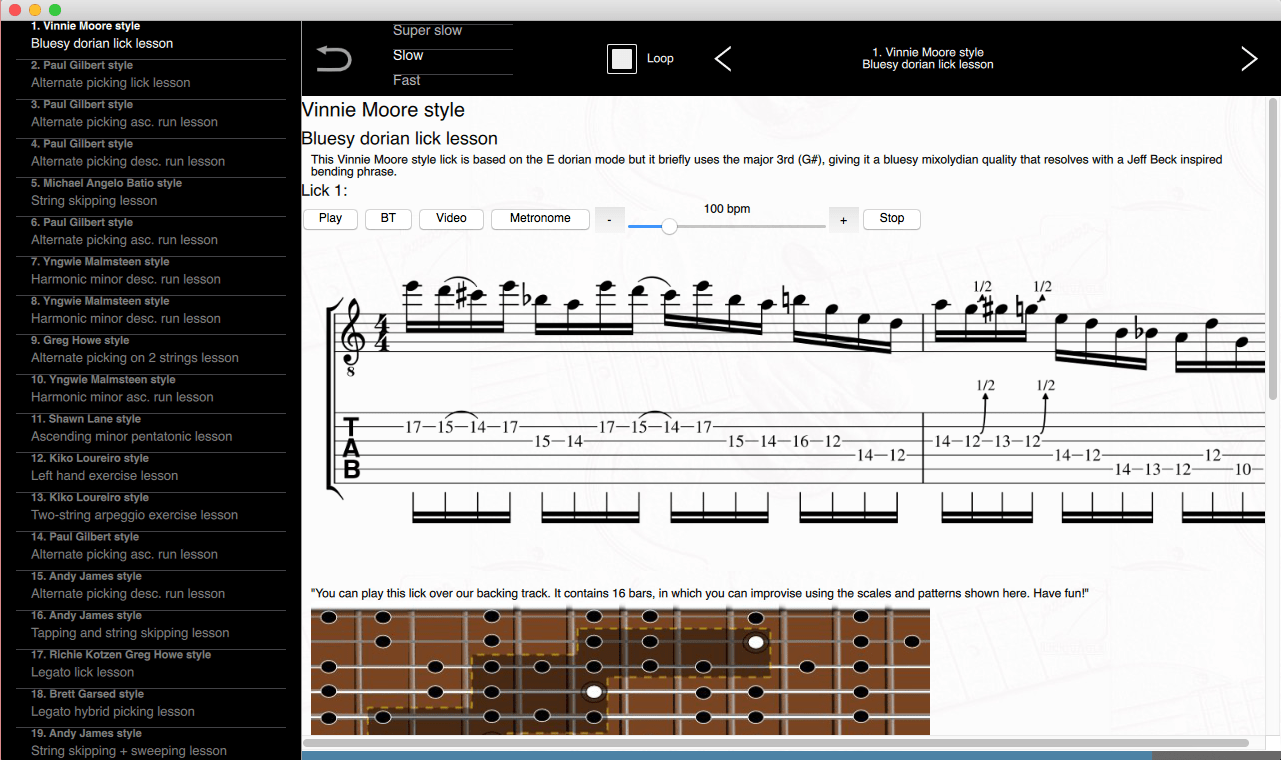
Task: Click the TAB staff label
Action: coord(351,447)
